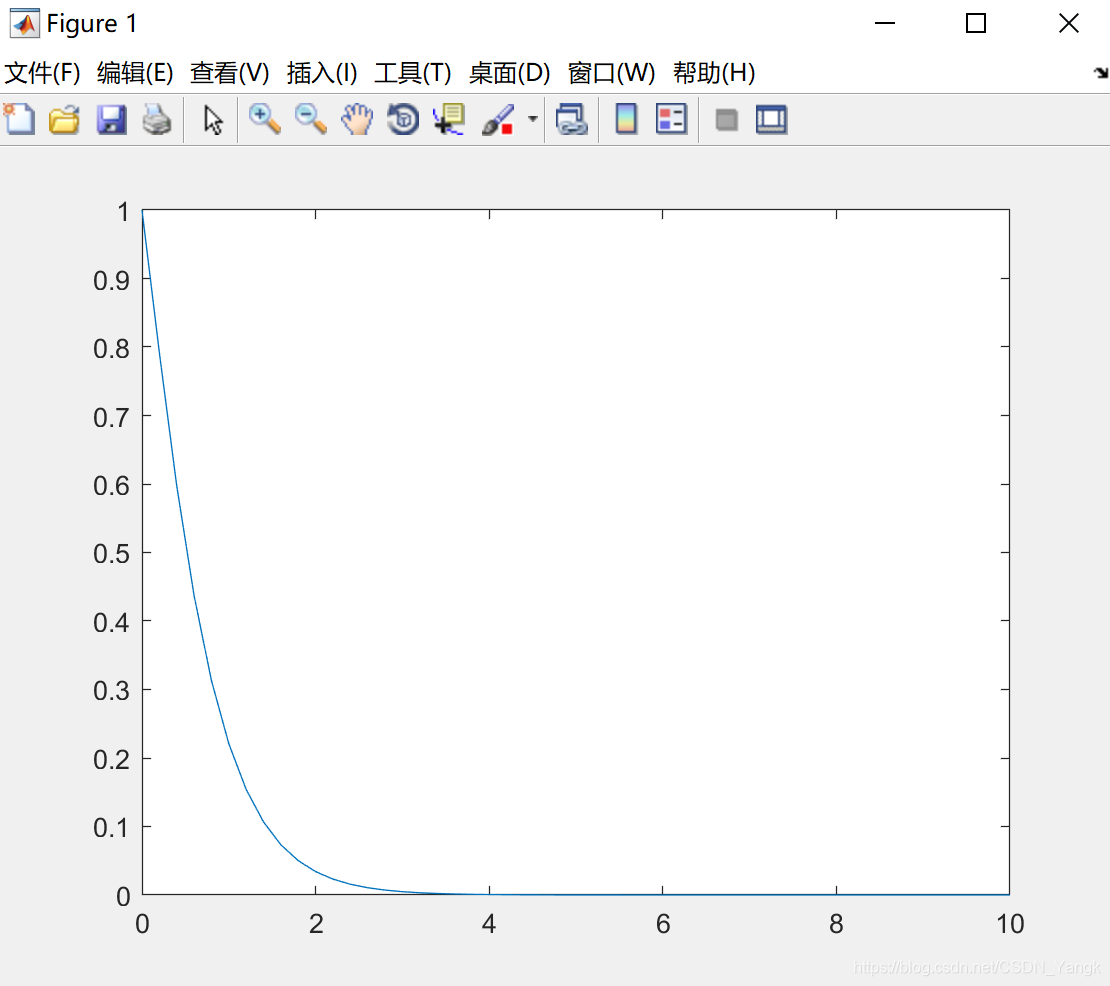The image size is (1110, 986).
Task: Insert a legend with the toolbar icon
Action: click(671, 120)
